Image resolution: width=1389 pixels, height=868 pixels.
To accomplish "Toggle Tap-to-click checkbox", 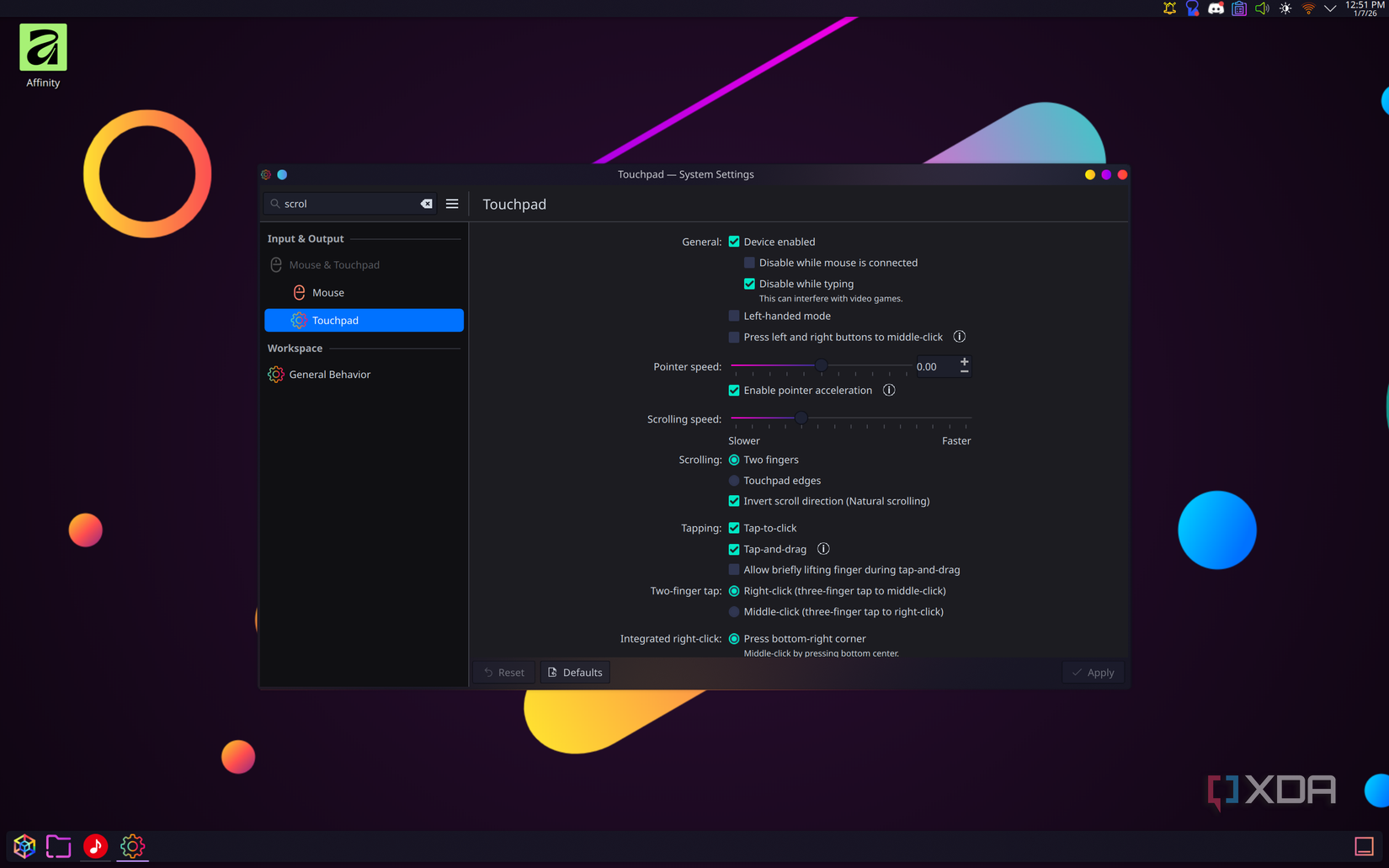I will pos(734,528).
